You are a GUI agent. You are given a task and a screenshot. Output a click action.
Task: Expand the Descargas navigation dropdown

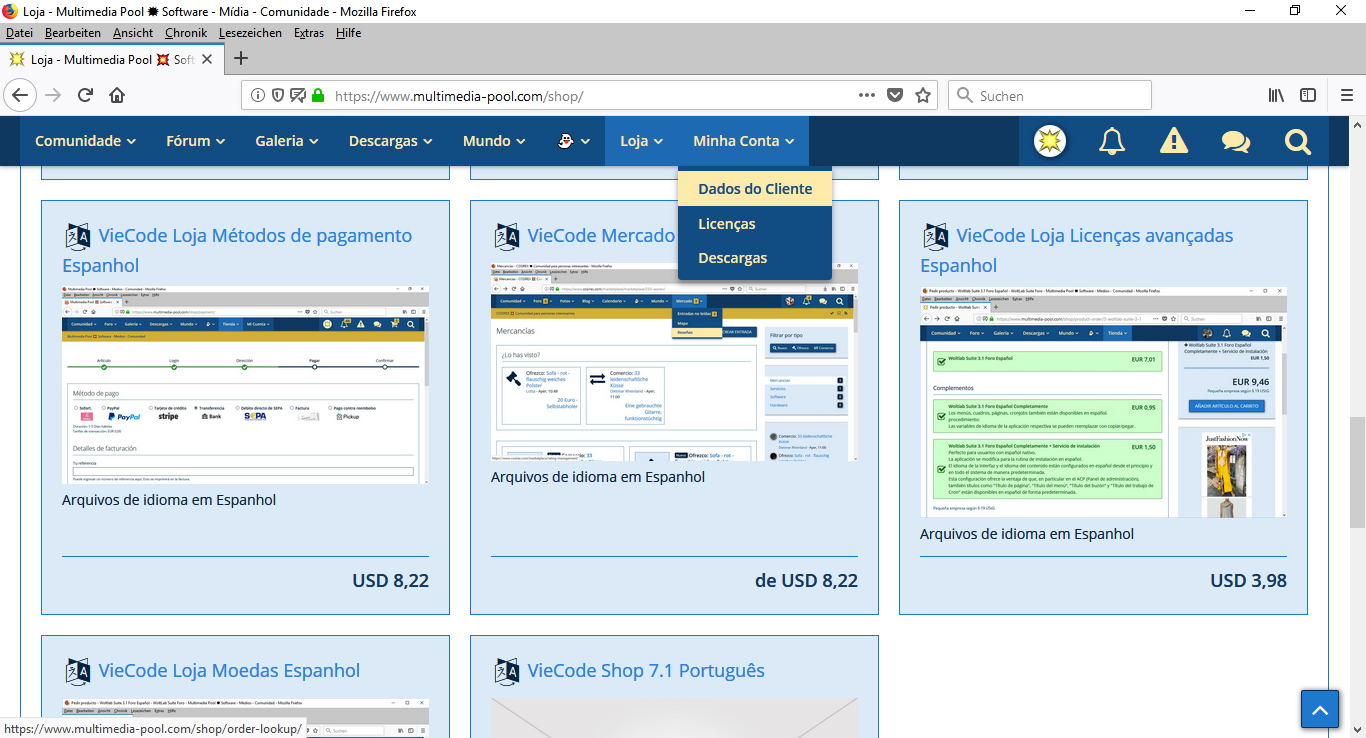[390, 141]
